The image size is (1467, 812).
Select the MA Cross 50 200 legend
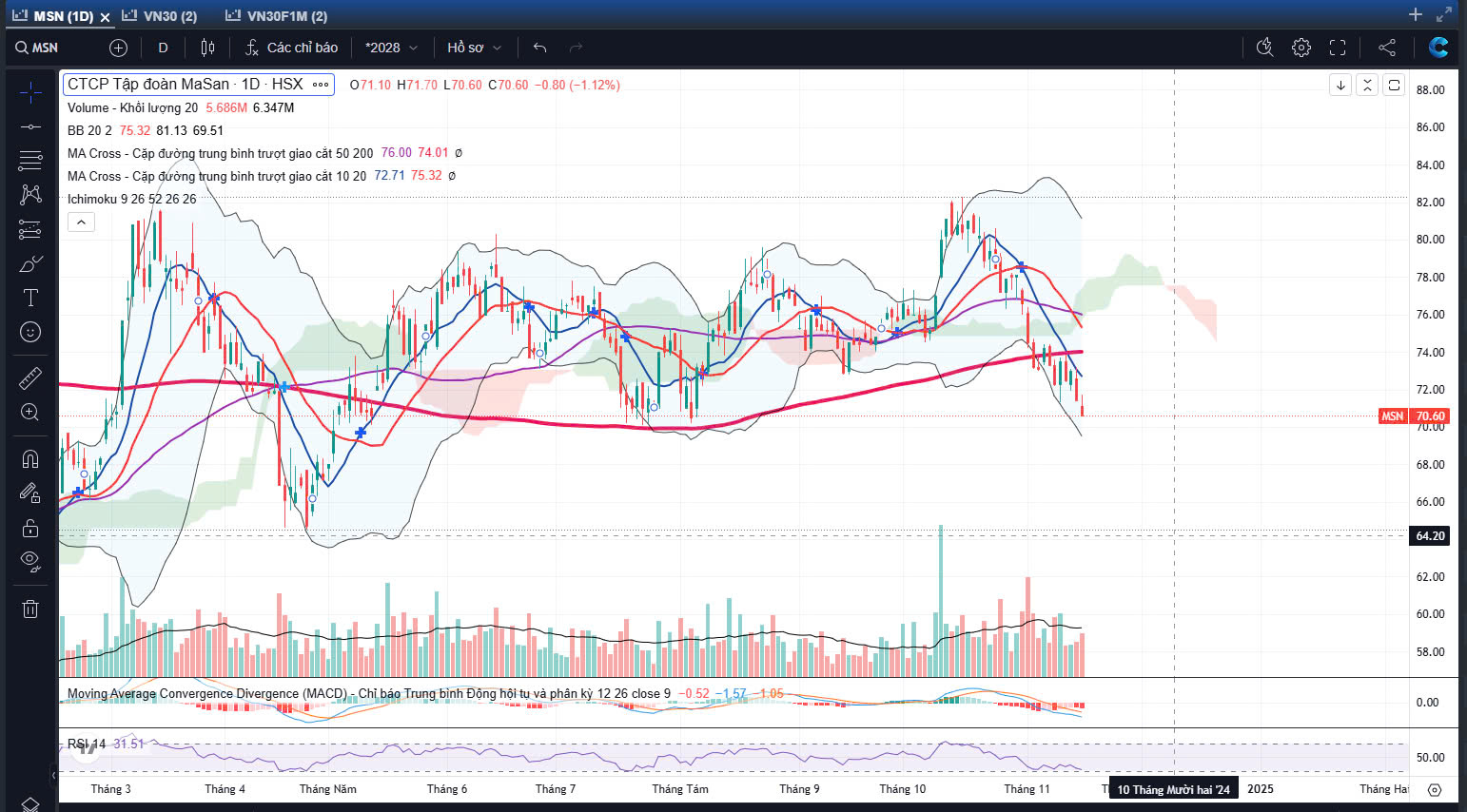click(x=221, y=153)
